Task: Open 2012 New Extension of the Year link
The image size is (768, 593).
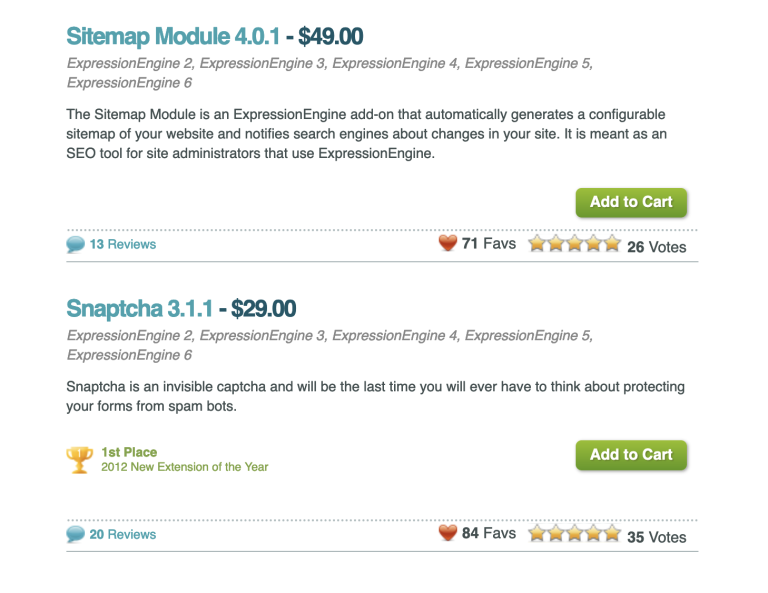Action: 185,467
